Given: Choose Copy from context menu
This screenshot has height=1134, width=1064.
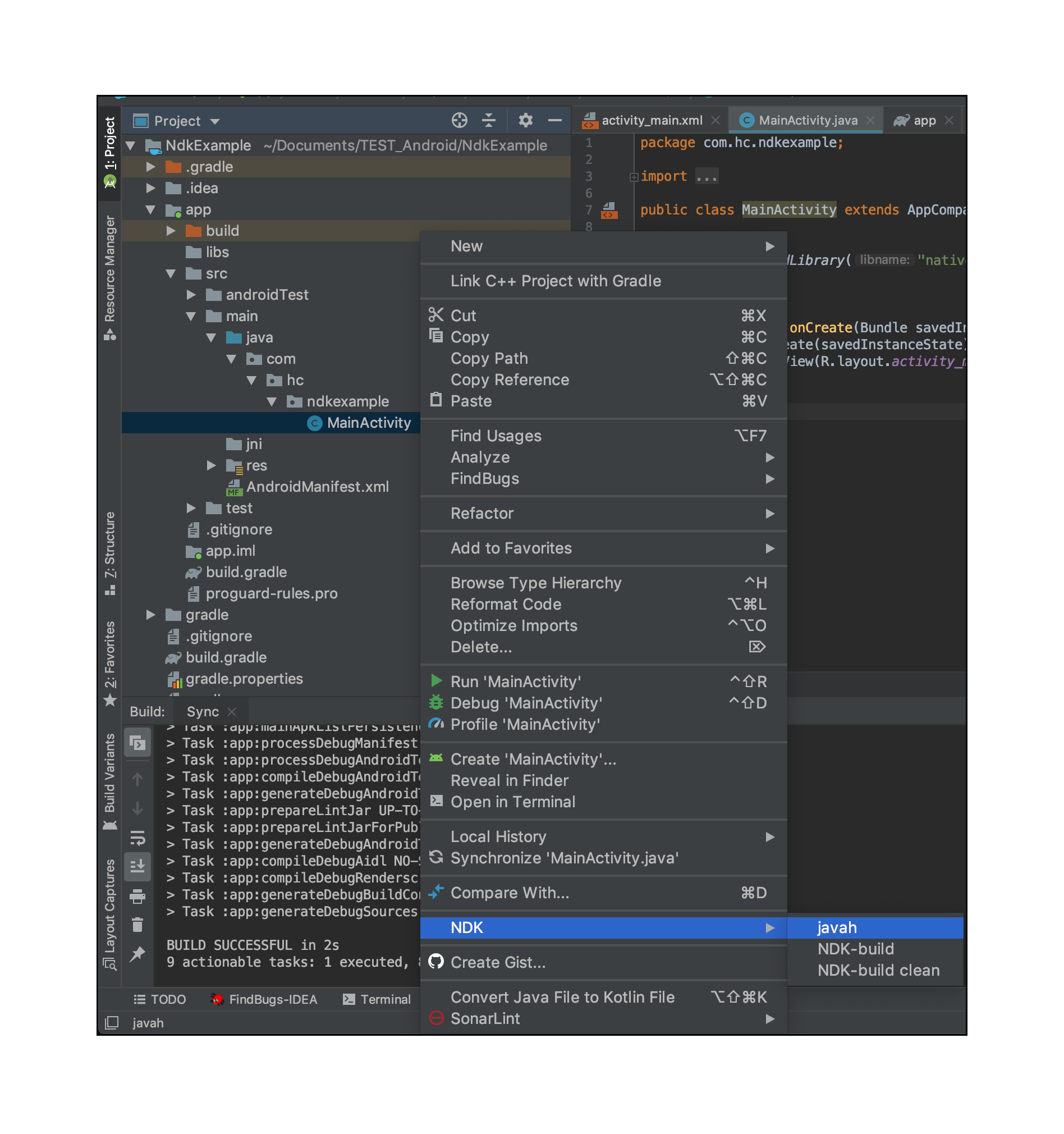Looking at the screenshot, I should 603,337.
